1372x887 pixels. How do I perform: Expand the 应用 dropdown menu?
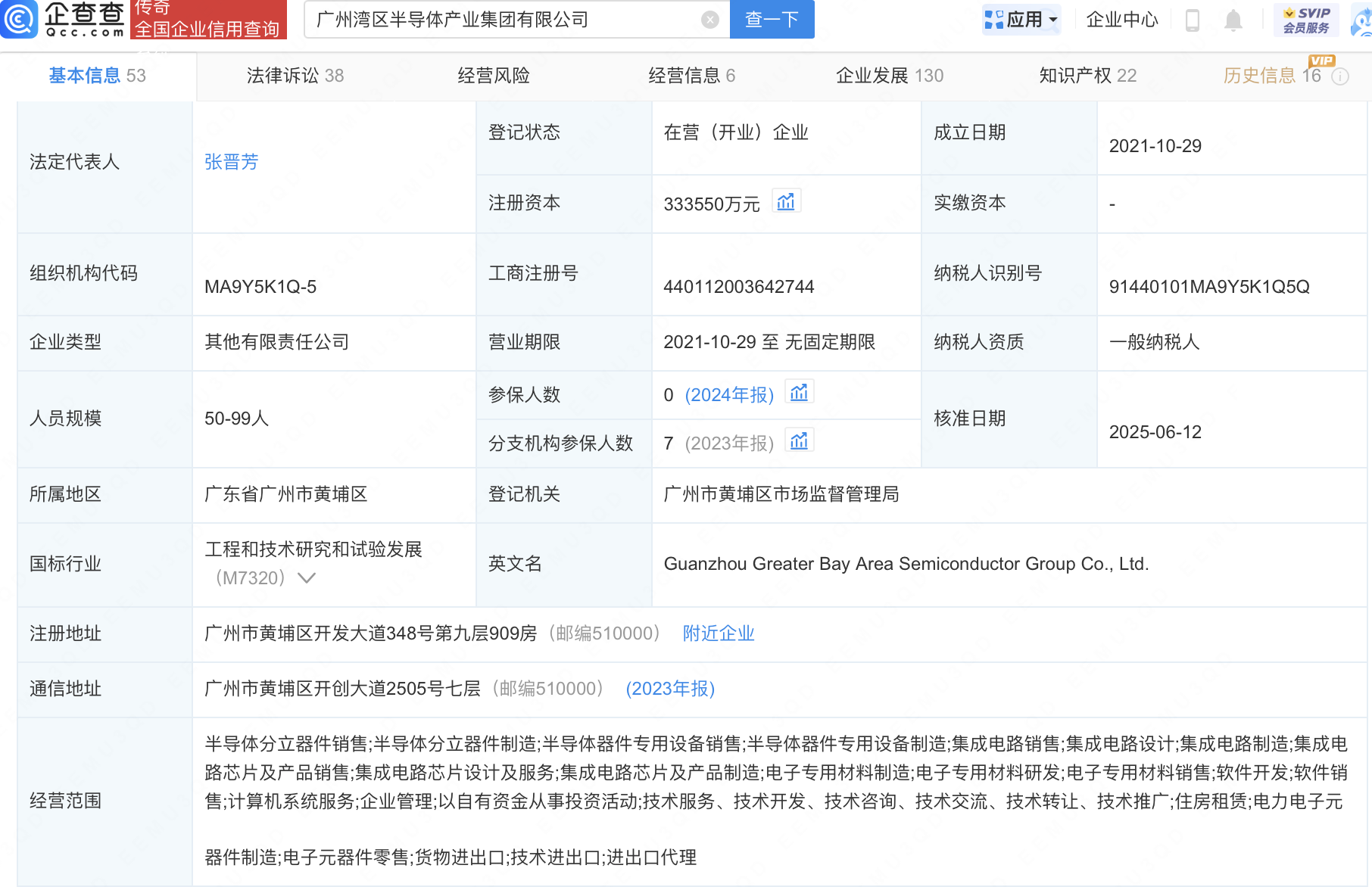(x=1053, y=20)
